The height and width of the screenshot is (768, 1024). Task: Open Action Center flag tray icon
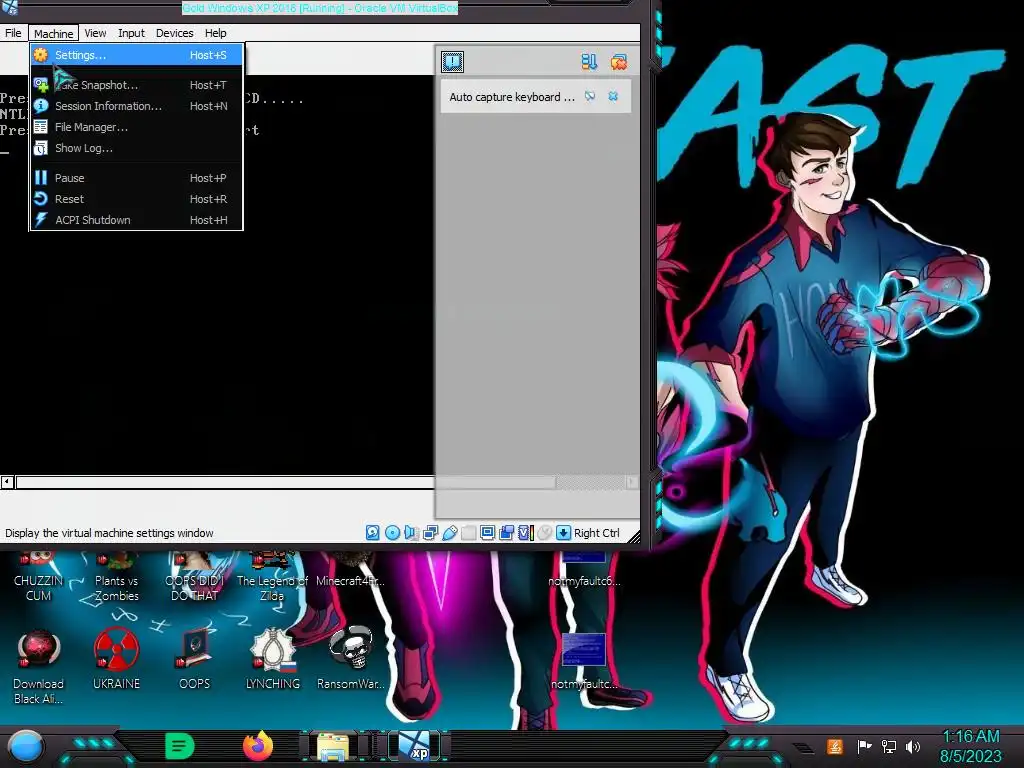[x=864, y=746]
